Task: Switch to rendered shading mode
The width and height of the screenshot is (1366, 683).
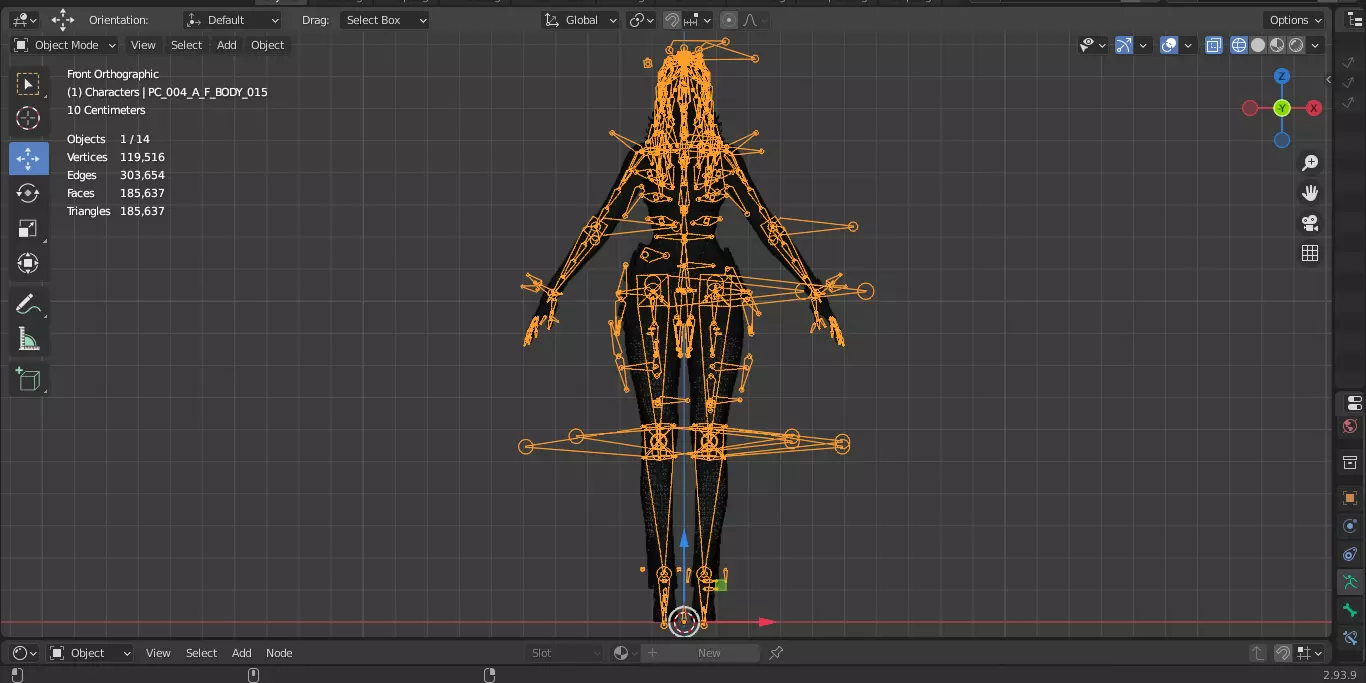Action: [1296, 45]
